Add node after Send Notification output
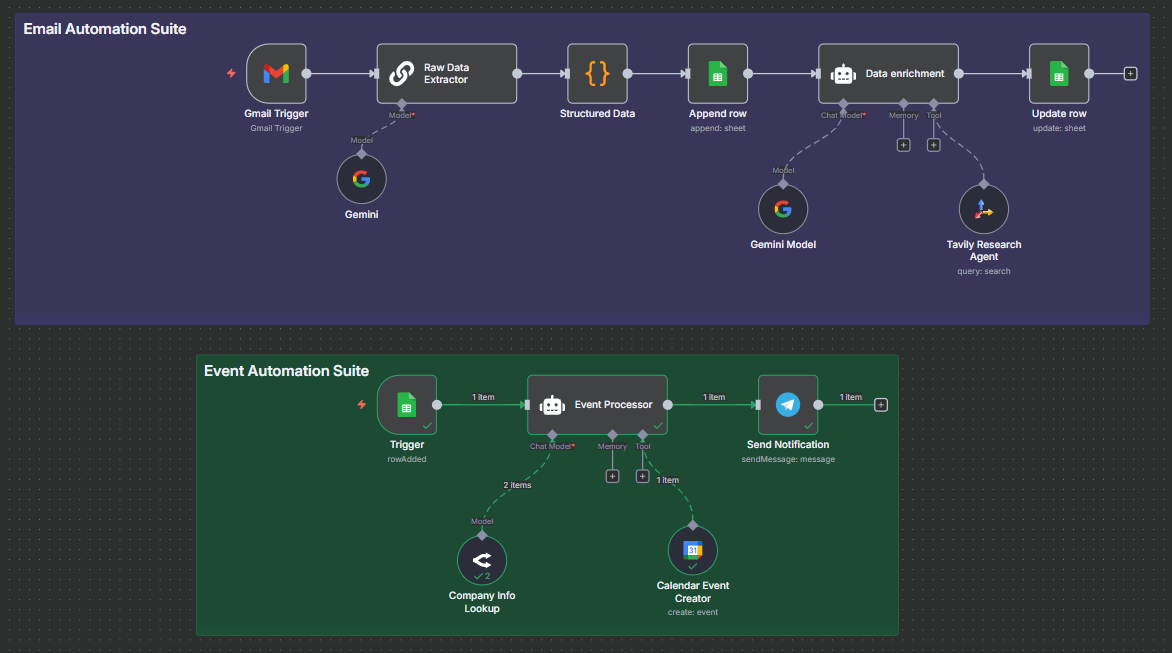The image size is (1172, 653). (880, 405)
